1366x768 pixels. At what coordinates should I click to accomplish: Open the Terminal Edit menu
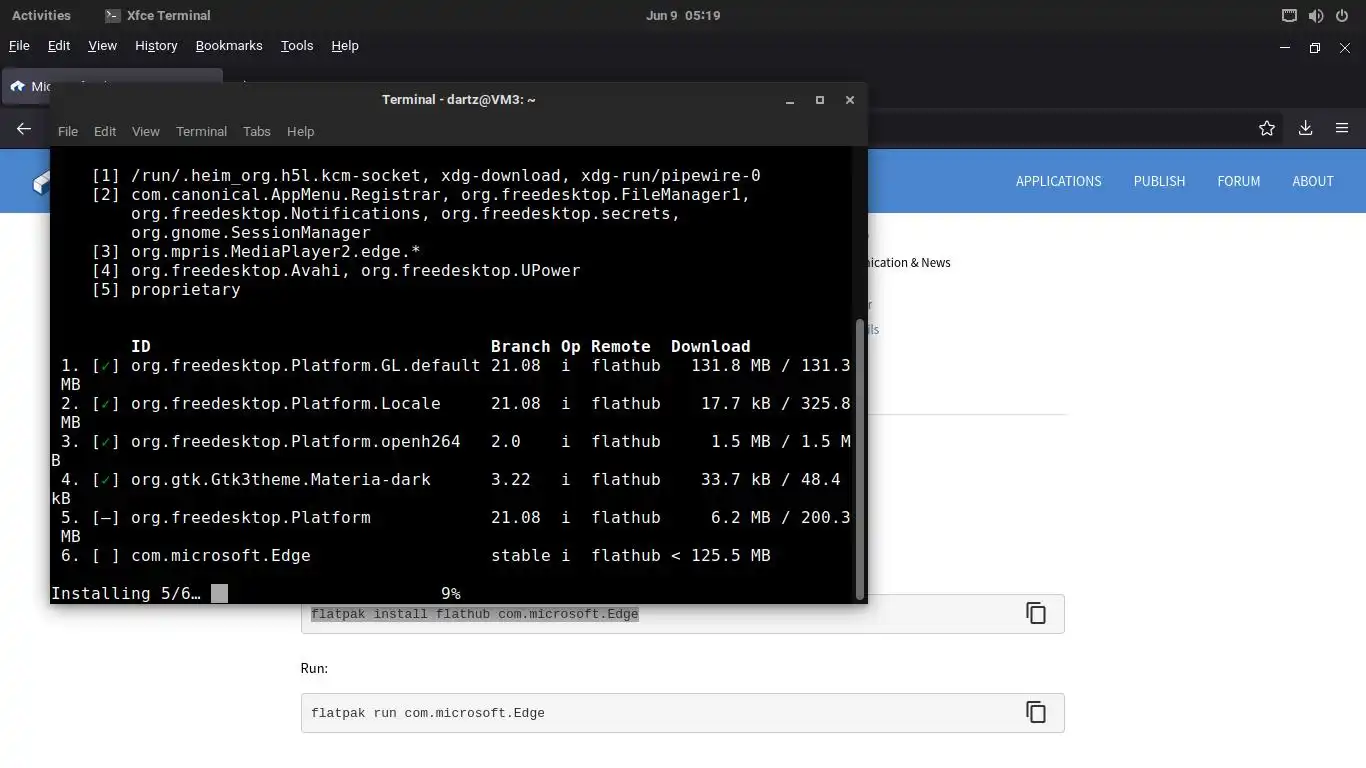pos(105,131)
